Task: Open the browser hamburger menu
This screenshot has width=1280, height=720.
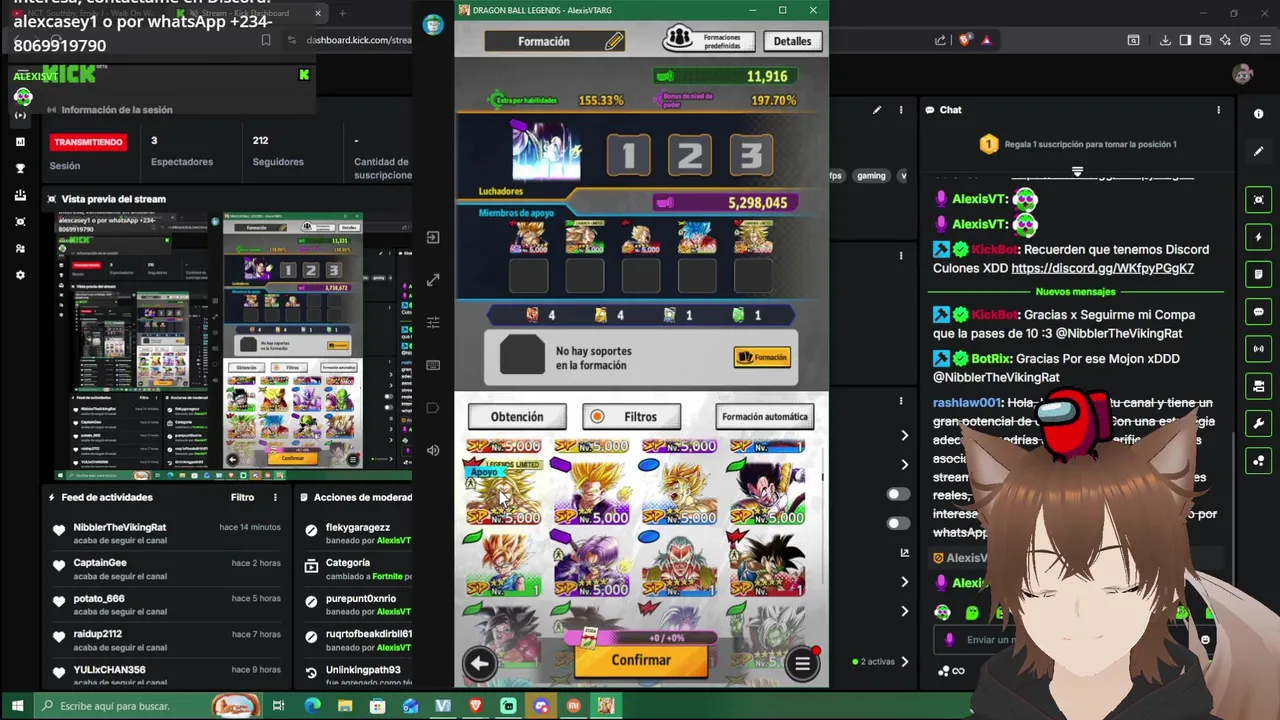Action: coord(1265,40)
